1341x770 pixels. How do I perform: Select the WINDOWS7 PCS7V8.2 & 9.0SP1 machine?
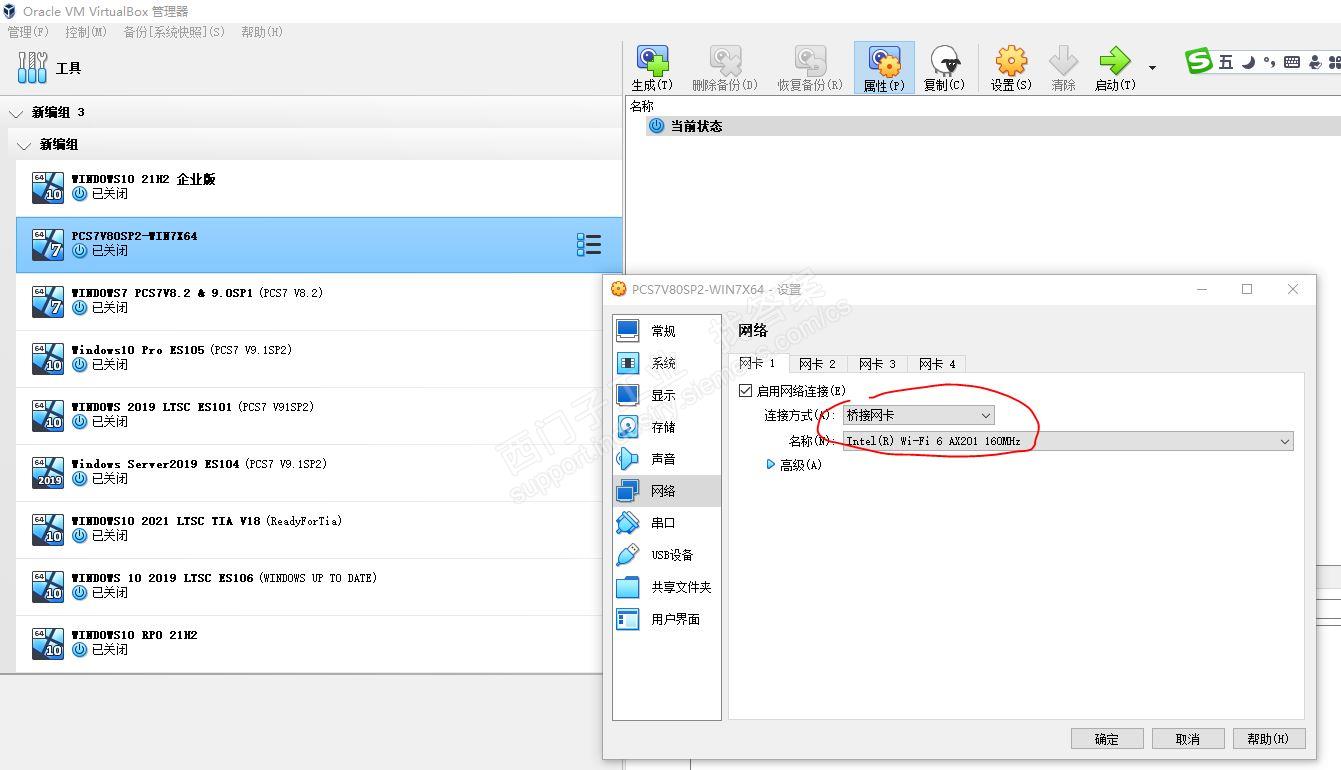(x=319, y=302)
